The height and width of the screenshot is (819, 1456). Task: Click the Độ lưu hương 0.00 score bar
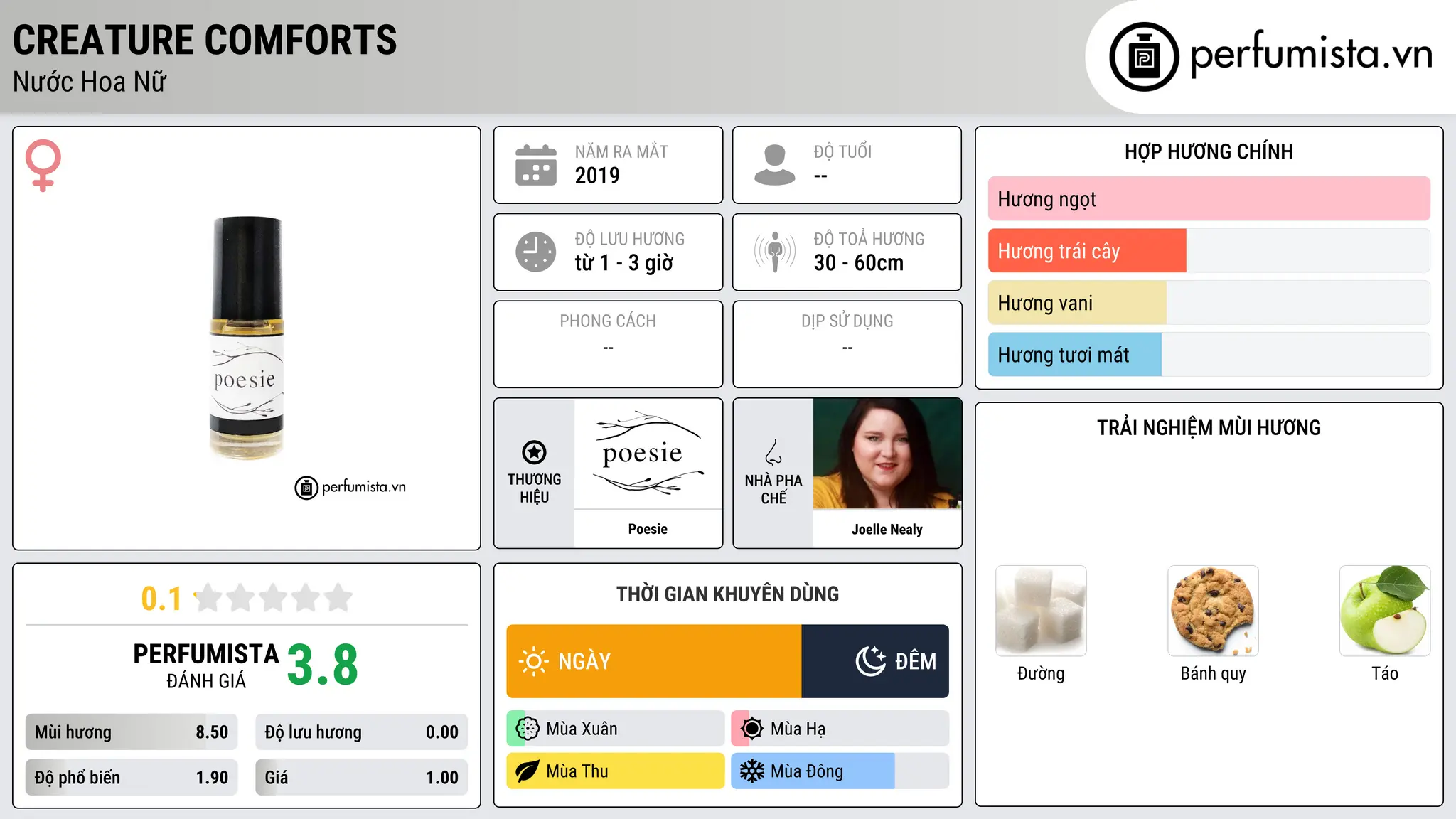[361, 732]
